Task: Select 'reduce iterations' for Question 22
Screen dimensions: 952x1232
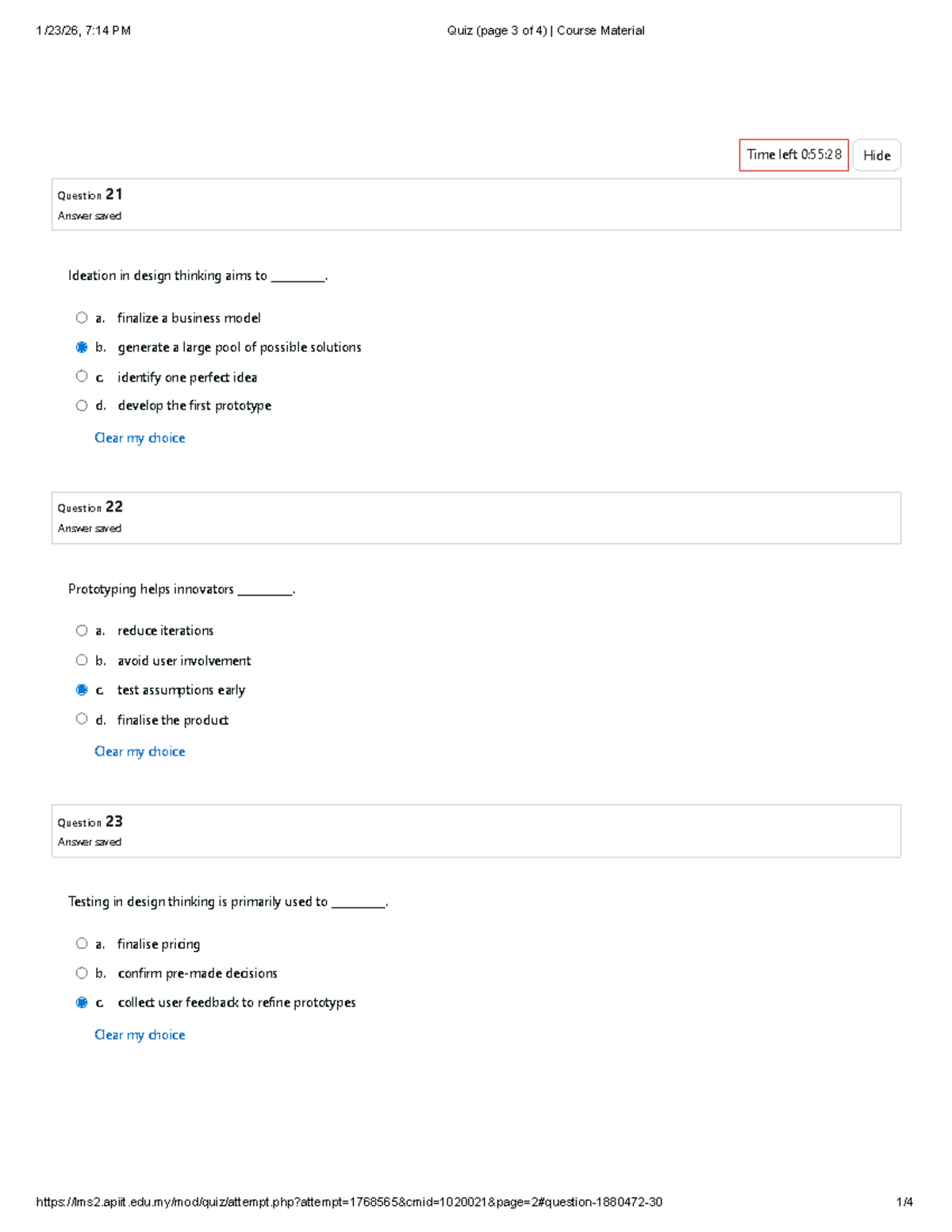Action: click(82, 631)
